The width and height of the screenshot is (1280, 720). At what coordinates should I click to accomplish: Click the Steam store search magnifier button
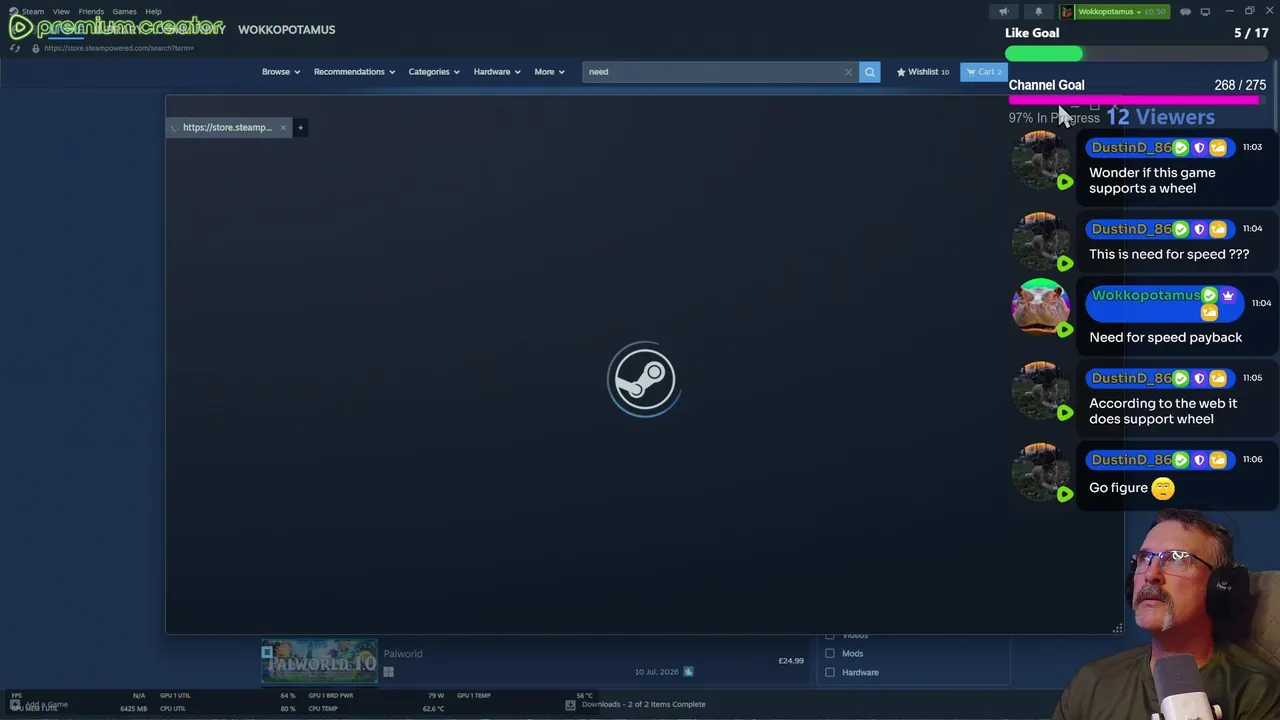tap(870, 72)
